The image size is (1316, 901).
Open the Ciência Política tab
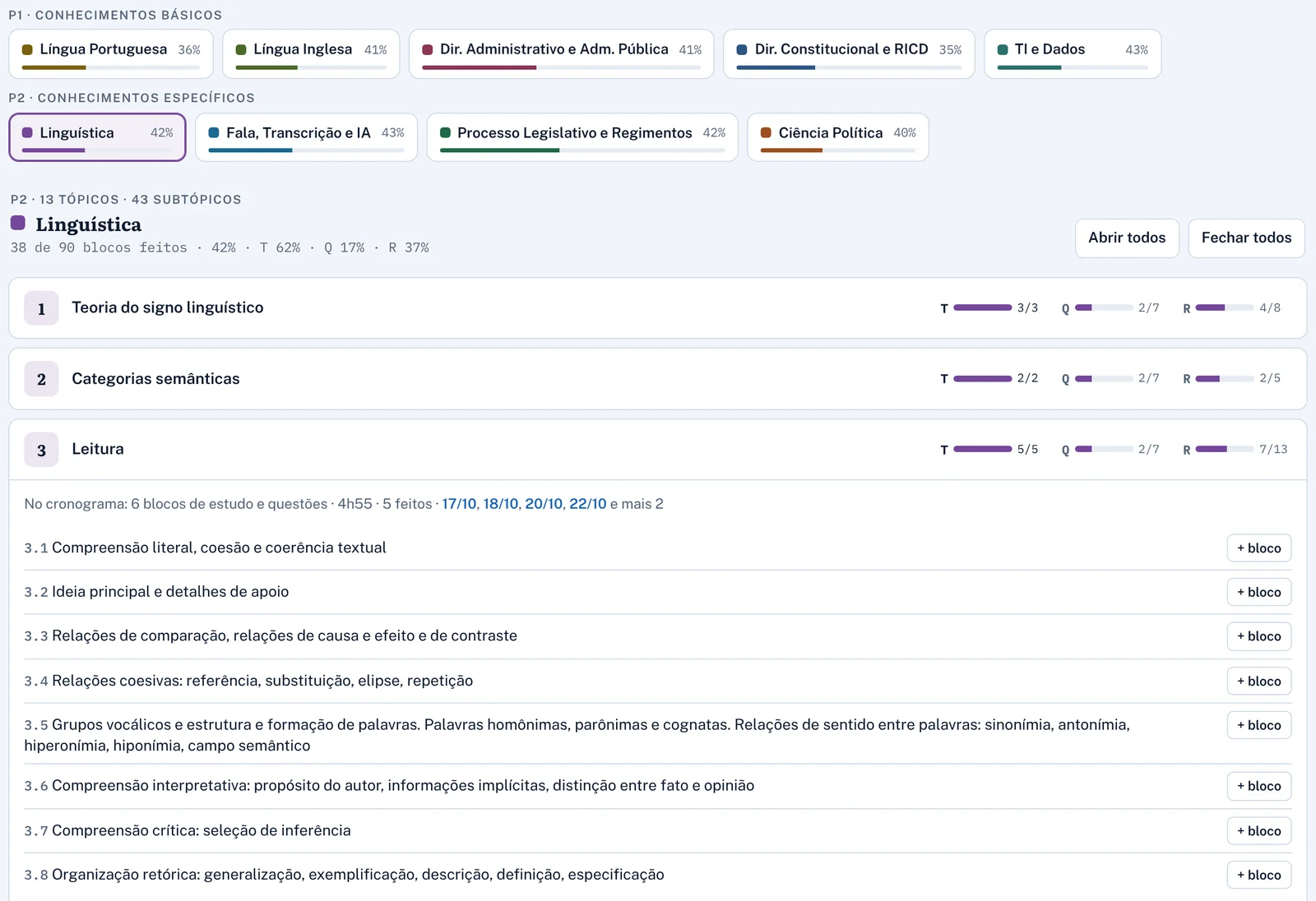[x=838, y=137]
